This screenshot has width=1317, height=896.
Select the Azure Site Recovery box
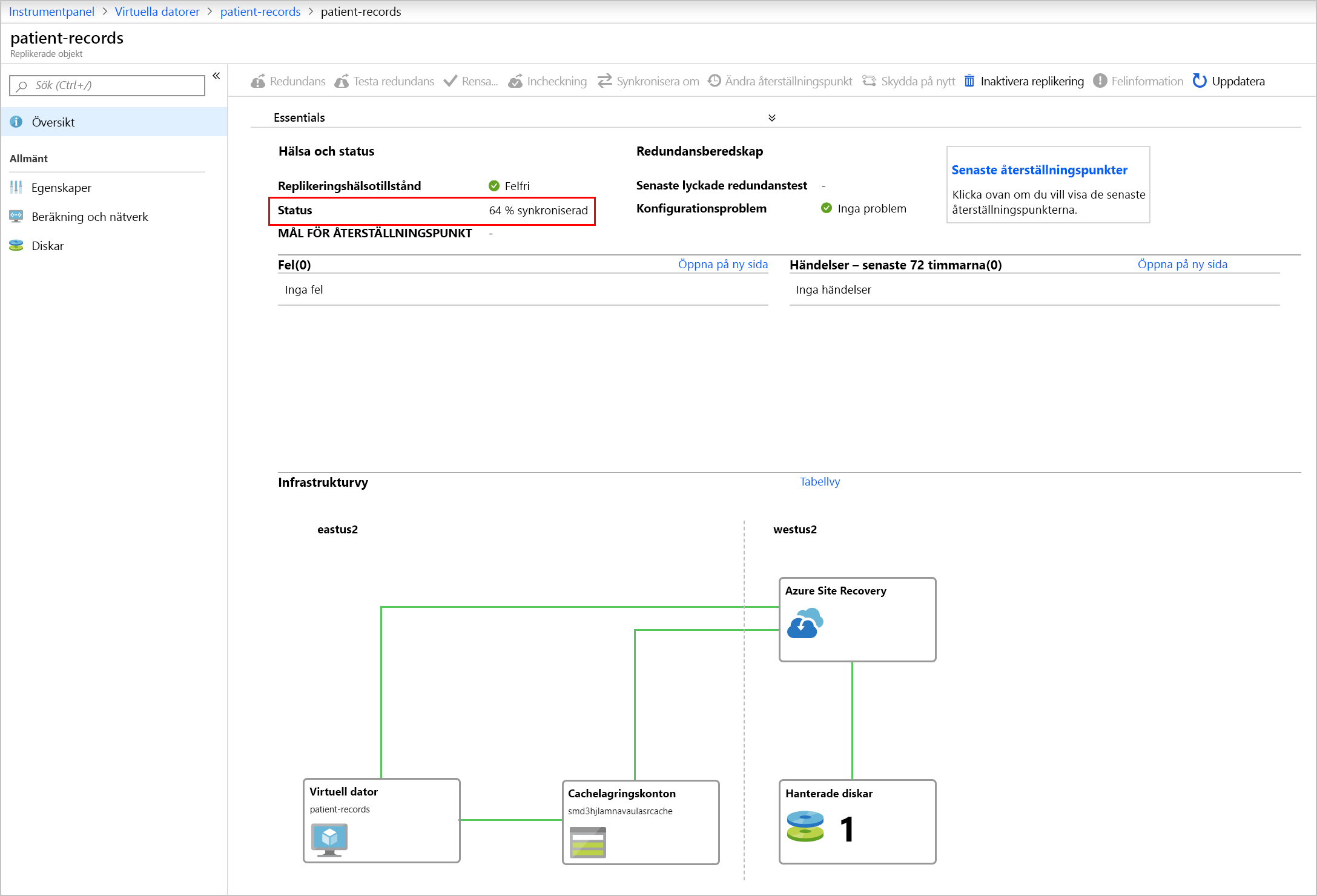point(857,619)
